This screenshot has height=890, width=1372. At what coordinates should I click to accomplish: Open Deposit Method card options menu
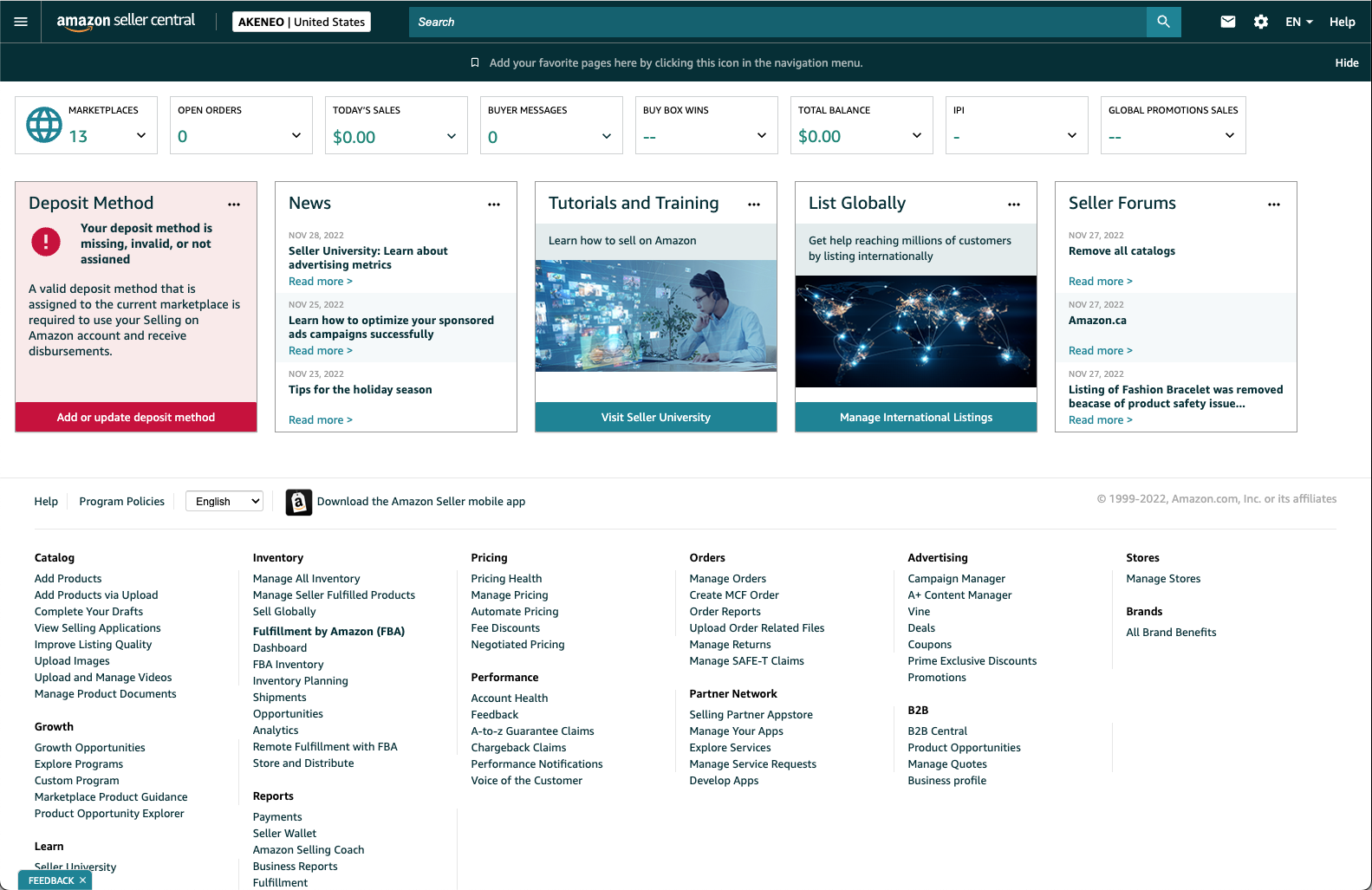pyautogui.click(x=234, y=205)
